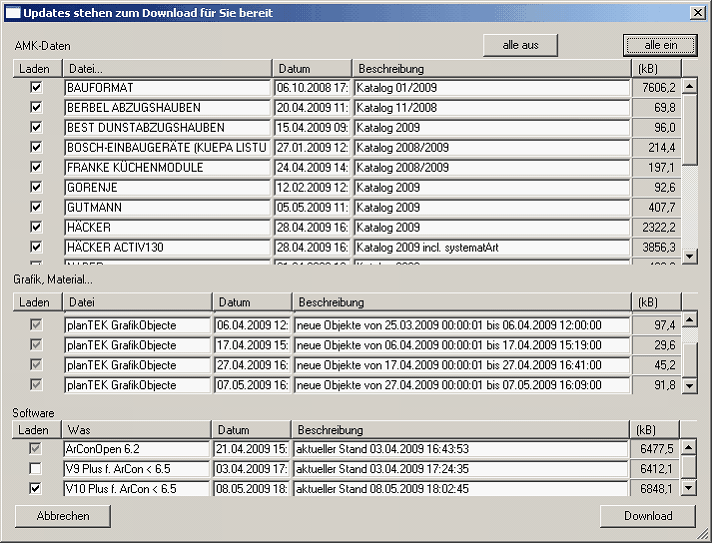Sort AMK-Daten by the Datum column header
Viewport: 713px width, 544px height.
[312, 69]
